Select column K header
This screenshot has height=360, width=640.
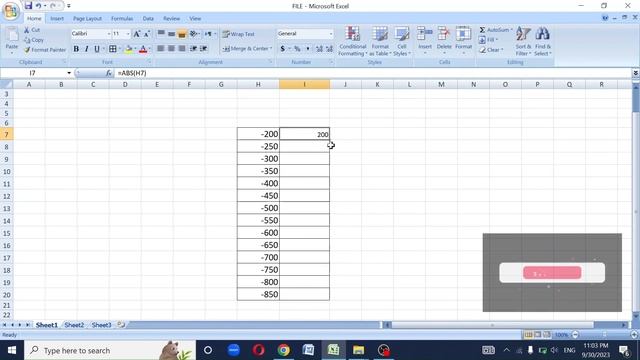pos(377,84)
